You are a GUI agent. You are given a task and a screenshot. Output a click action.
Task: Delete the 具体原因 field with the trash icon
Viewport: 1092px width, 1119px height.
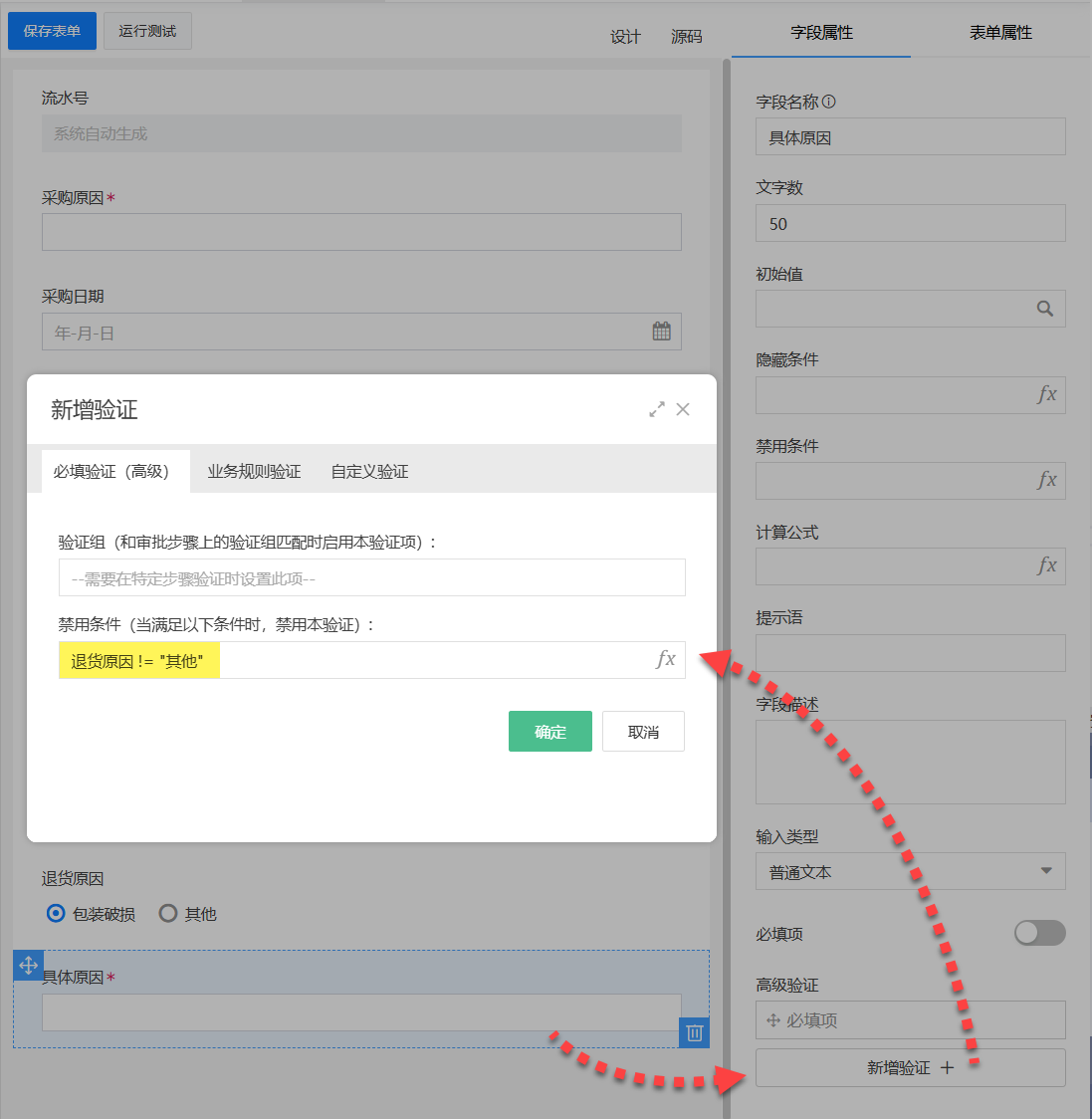click(x=694, y=1033)
